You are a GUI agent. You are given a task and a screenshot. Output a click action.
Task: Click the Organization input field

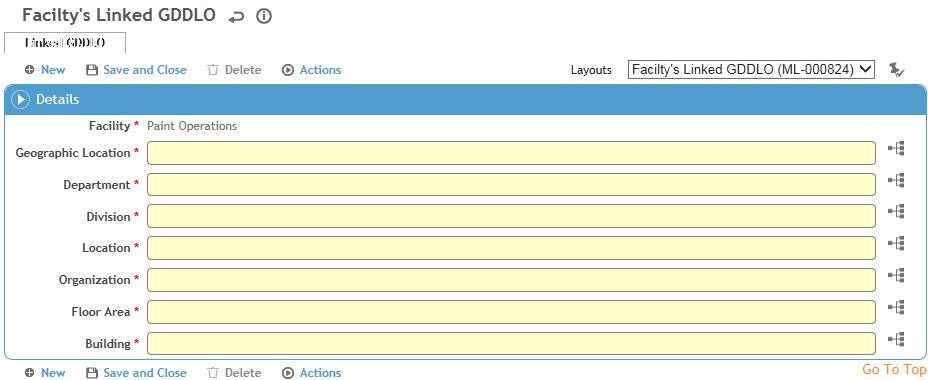pos(511,280)
